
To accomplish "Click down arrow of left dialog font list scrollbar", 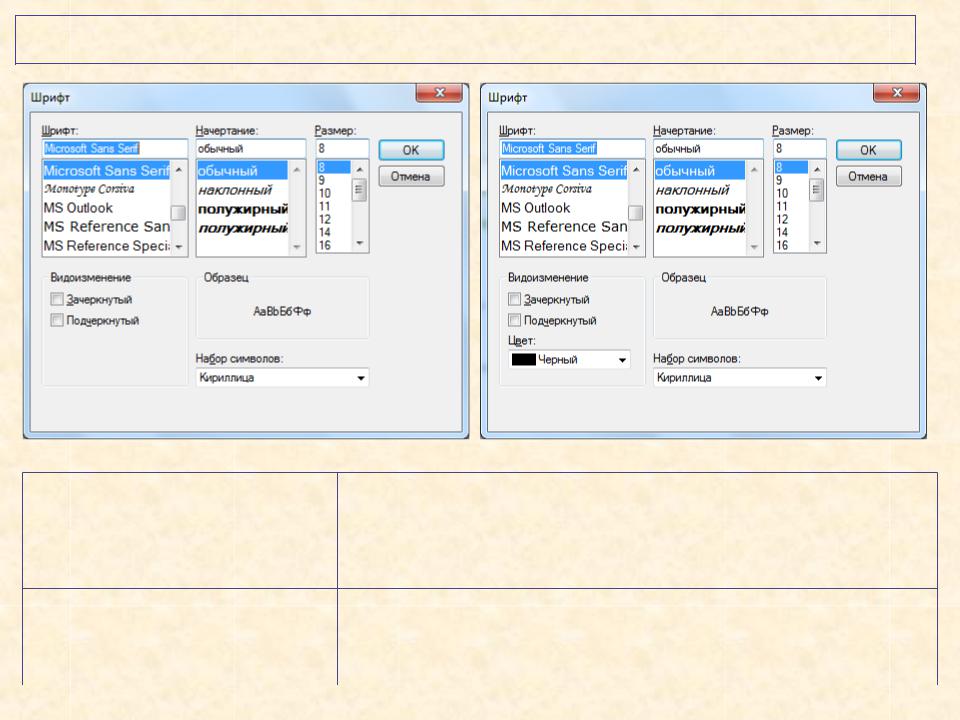I will click(179, 247).
